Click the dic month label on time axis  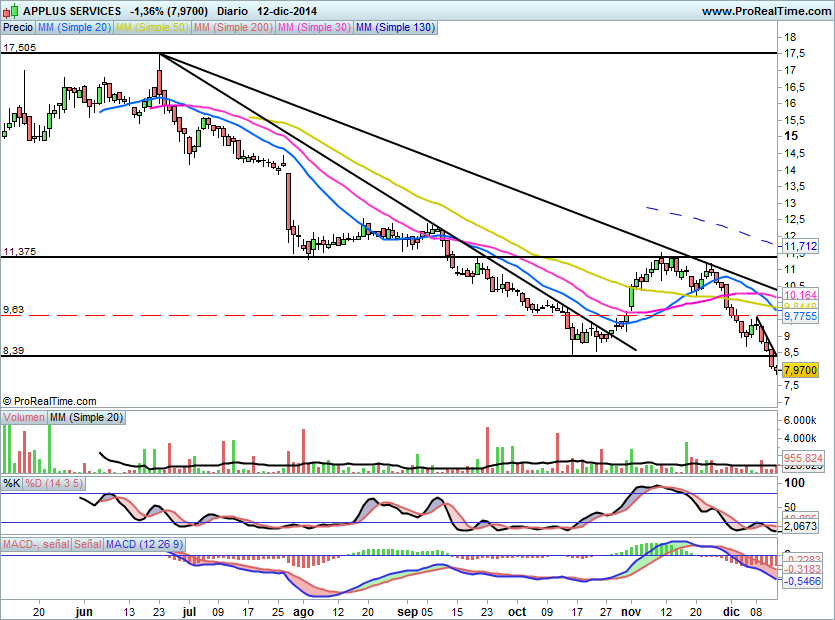coord(731,611)
